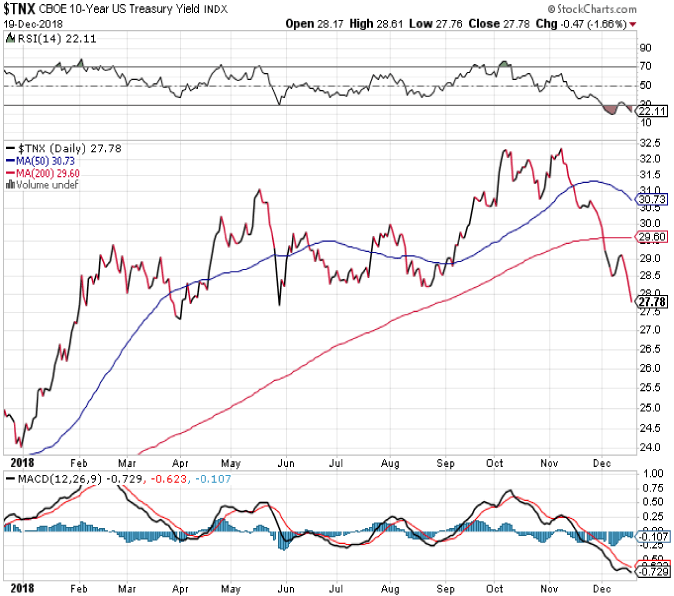Click the 27.78 last price tag
This screenshot has width=674, height=596.
coord(652,301)
